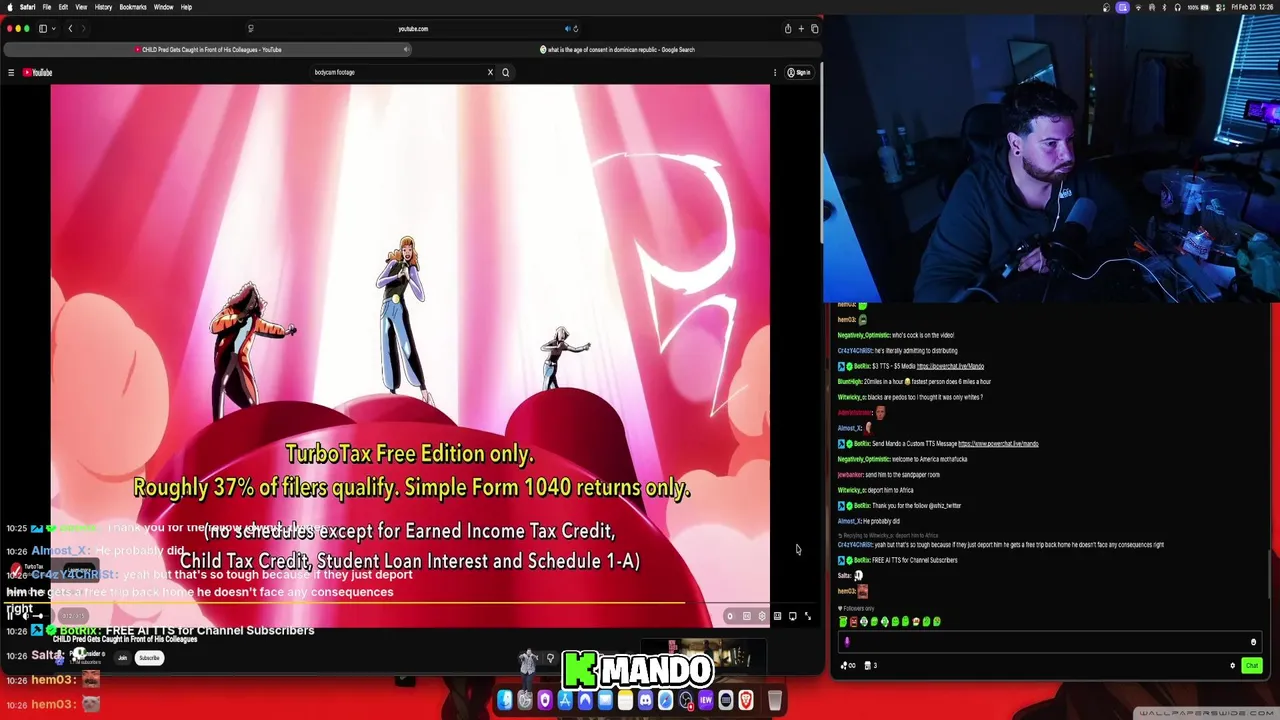
Task: Clear the YouTube search text with the X
Action: pyautogui.click(x=490, y=72)
